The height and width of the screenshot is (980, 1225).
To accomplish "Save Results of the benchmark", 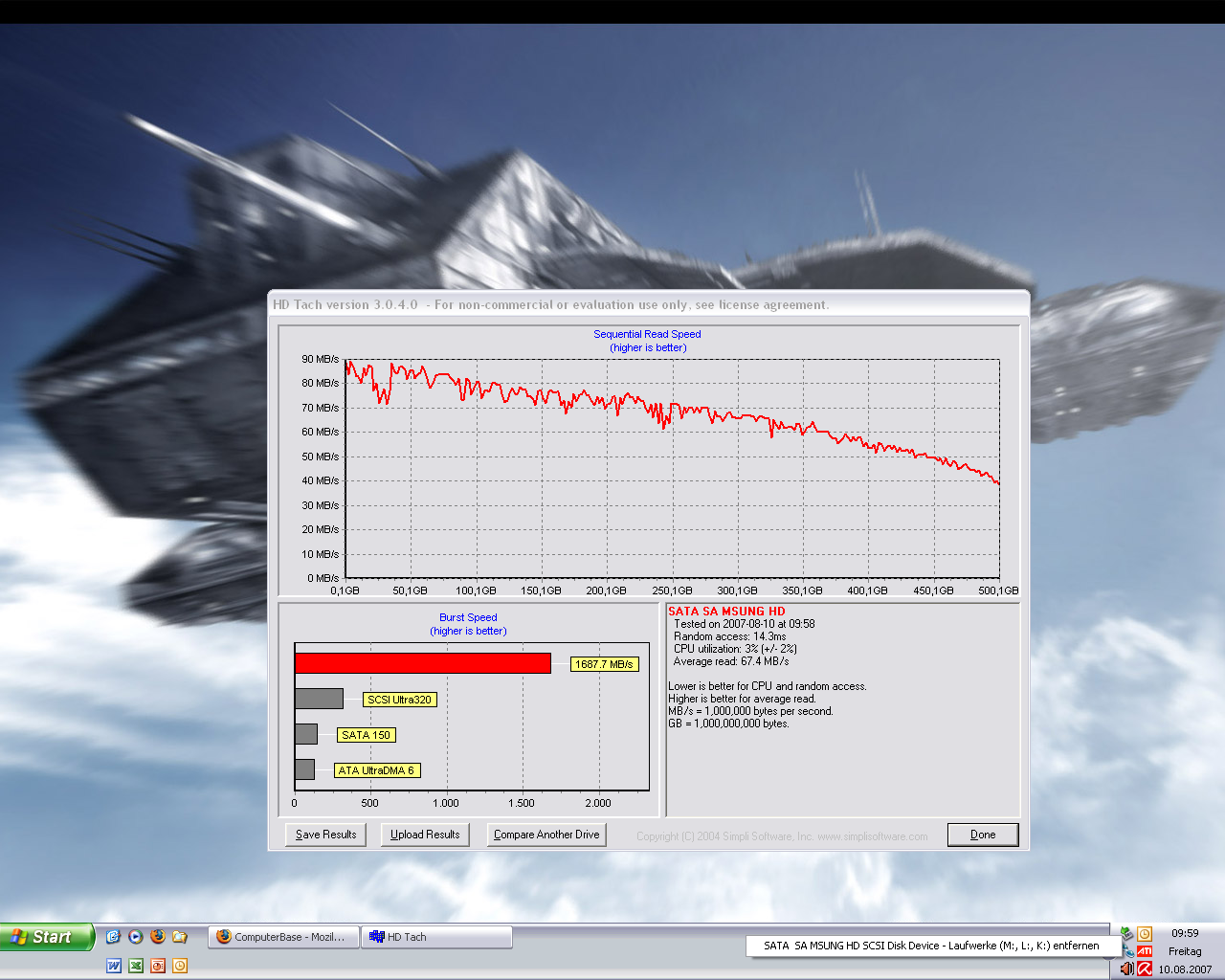I will (325, 835).
